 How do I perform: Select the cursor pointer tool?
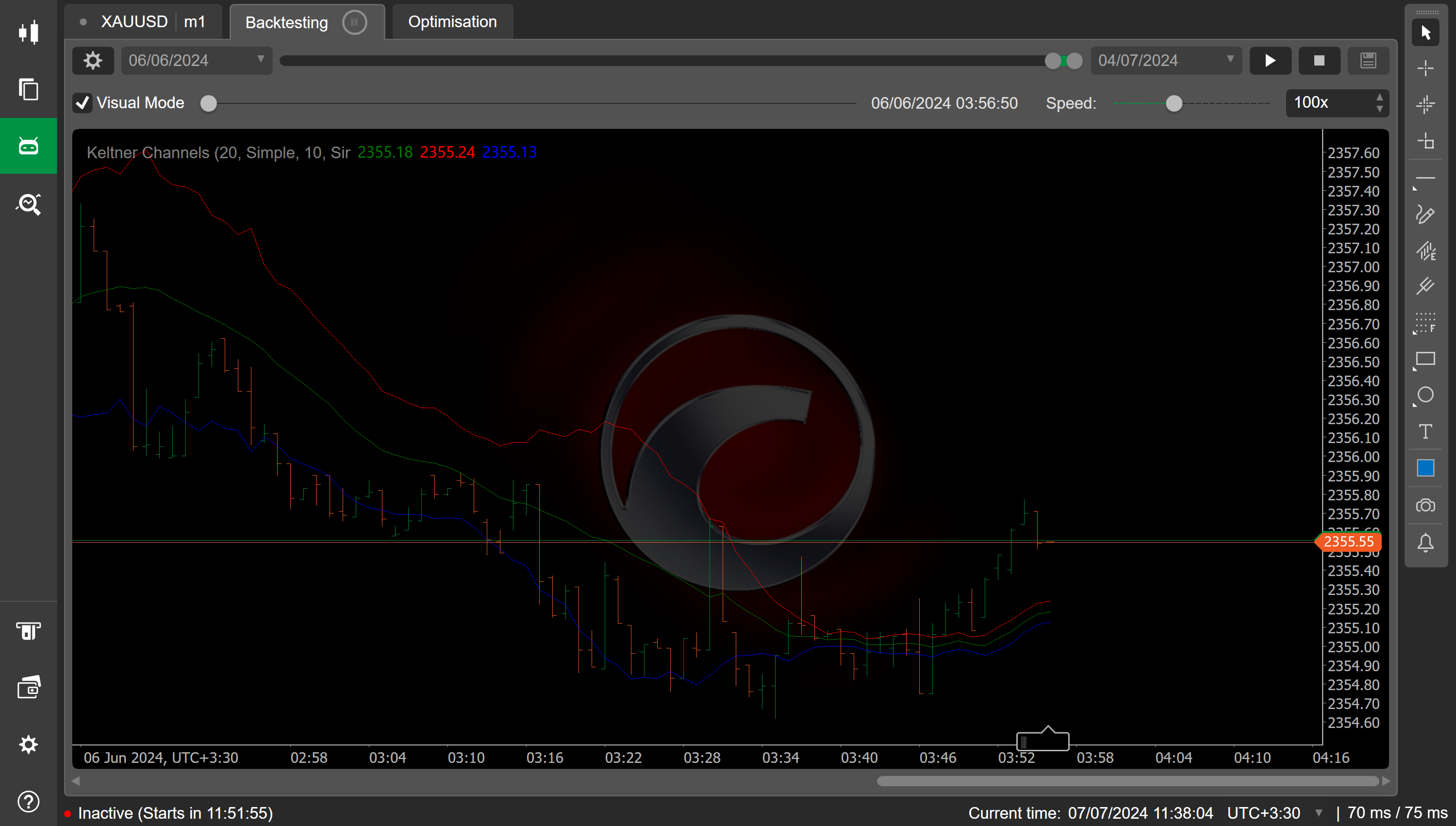point(1425,33)
